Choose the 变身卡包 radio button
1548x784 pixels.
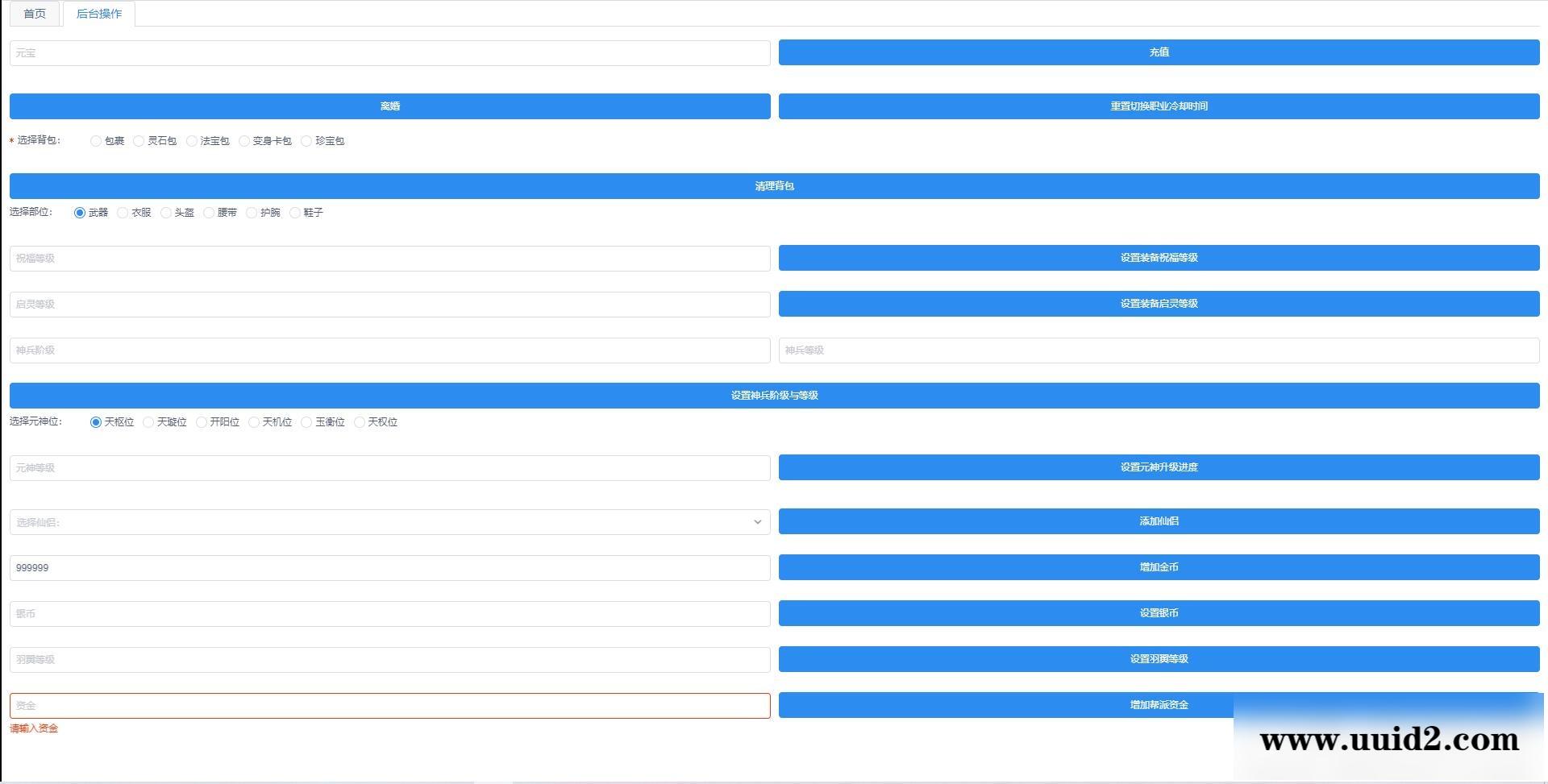(244, 141)
